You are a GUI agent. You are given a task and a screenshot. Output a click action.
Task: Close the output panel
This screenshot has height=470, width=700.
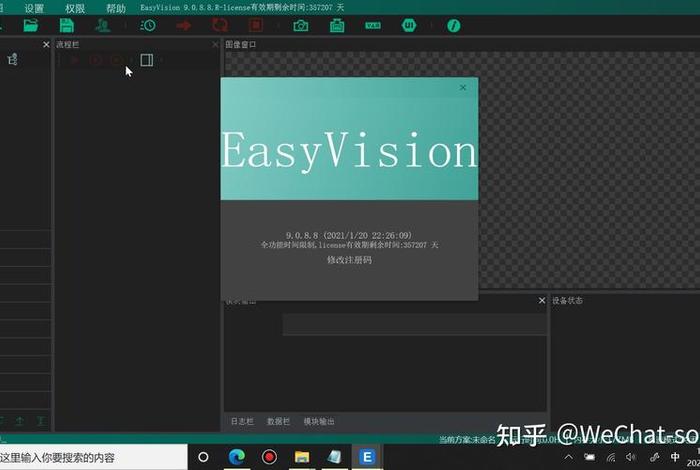pos(542,300)
